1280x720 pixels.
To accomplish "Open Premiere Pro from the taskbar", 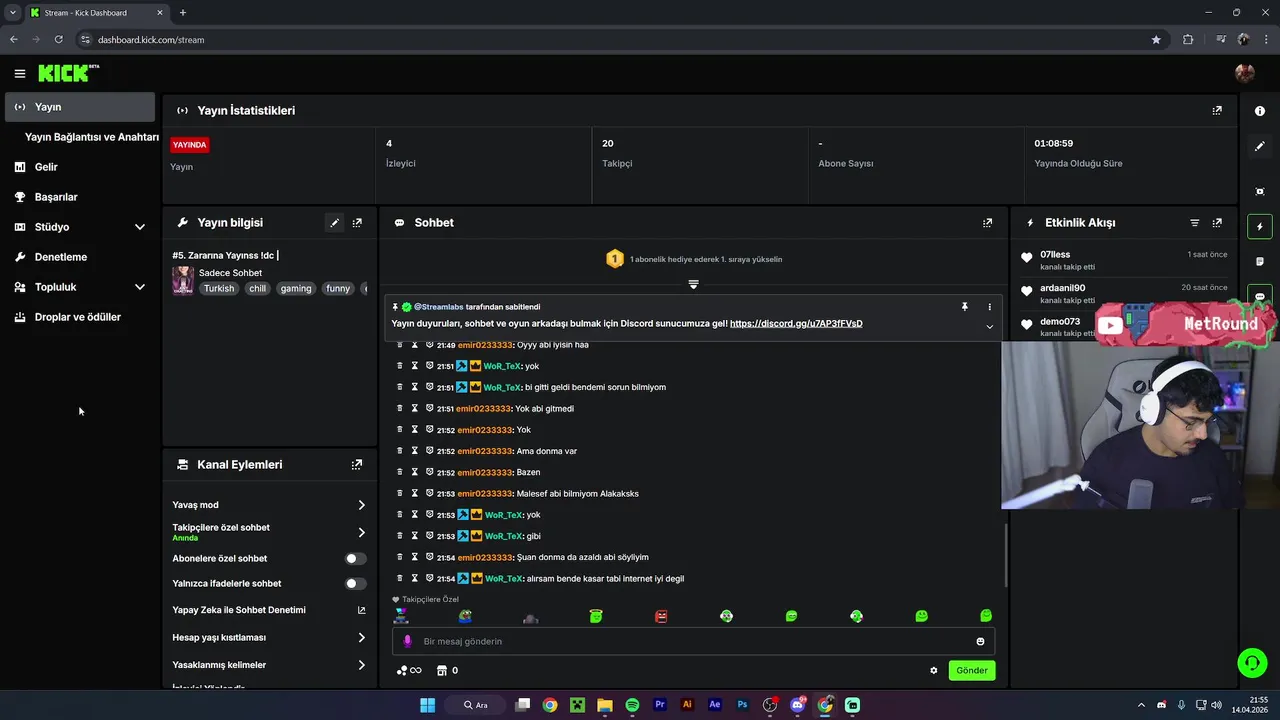I will [660, 705].
